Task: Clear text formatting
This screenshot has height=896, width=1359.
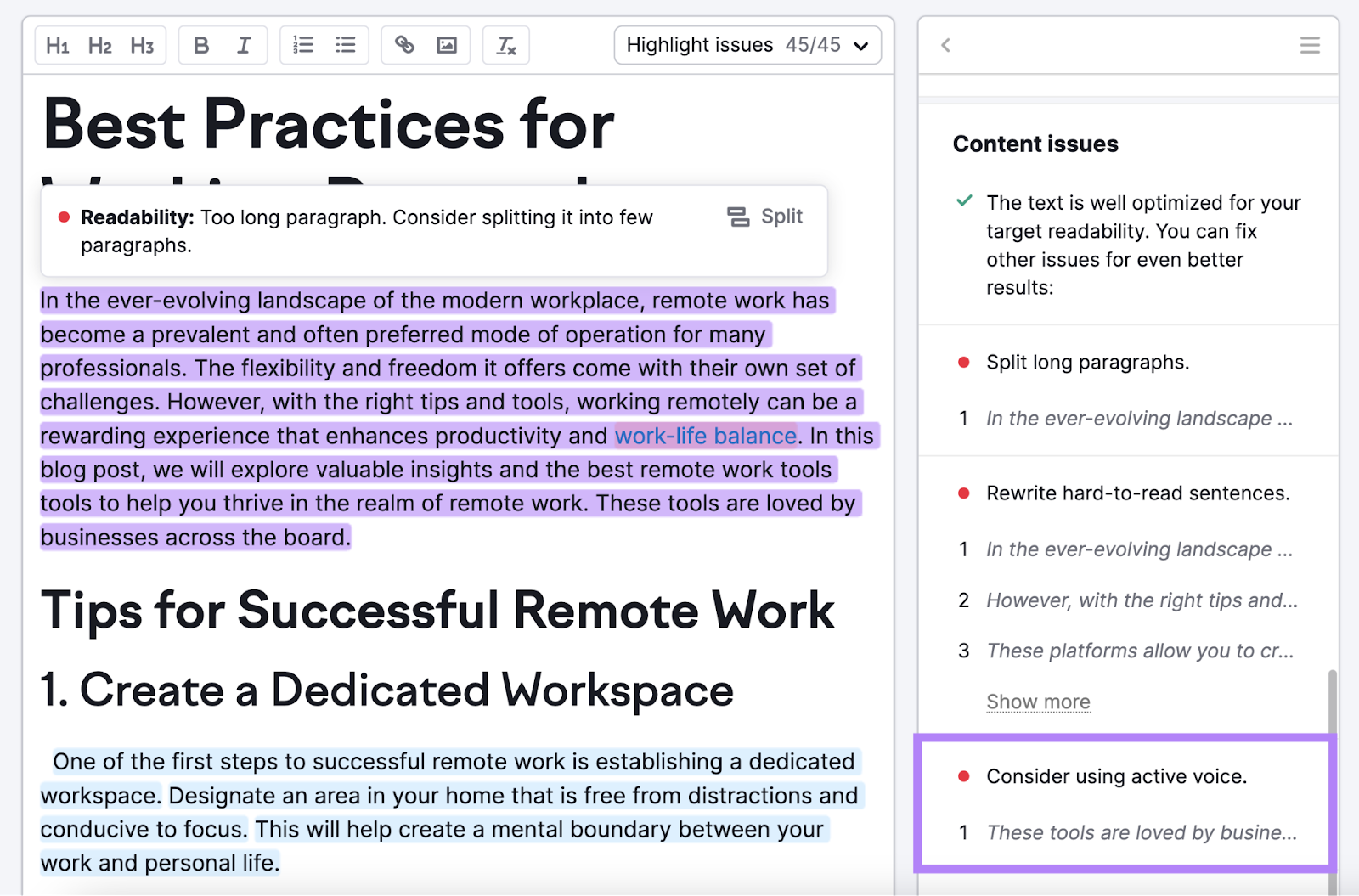Action: pyautogui.click(x=505, y=45)
